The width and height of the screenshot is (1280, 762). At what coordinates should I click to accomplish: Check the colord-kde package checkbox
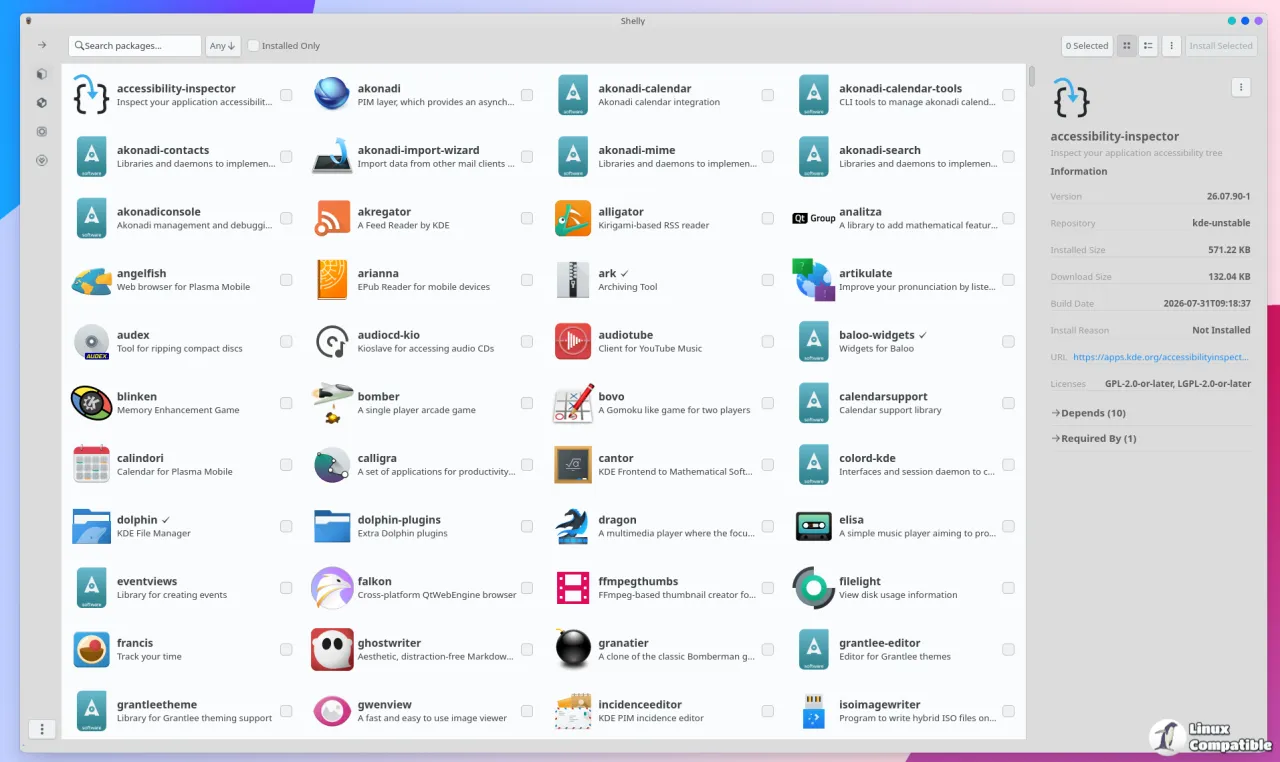1008,465
